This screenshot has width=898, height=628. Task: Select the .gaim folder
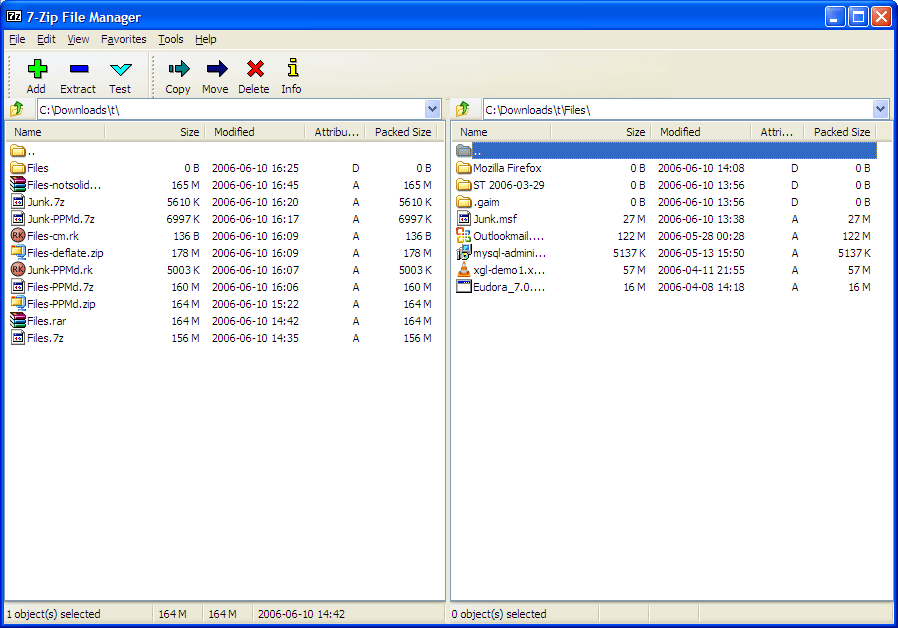point(486,202)
